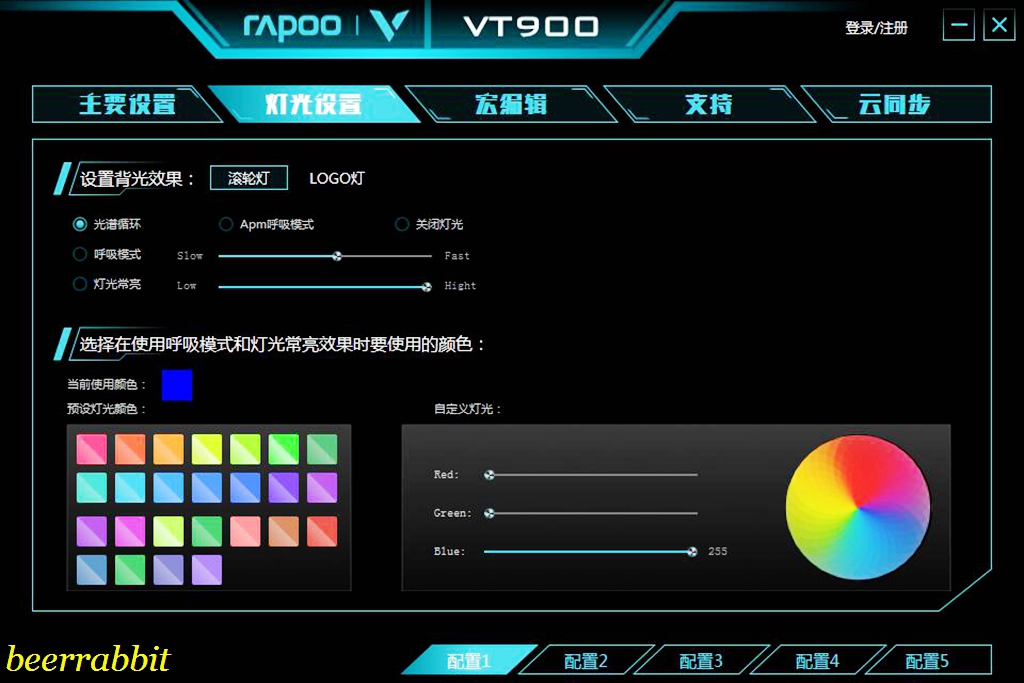Click the brightness slider handle

[424, 286]
